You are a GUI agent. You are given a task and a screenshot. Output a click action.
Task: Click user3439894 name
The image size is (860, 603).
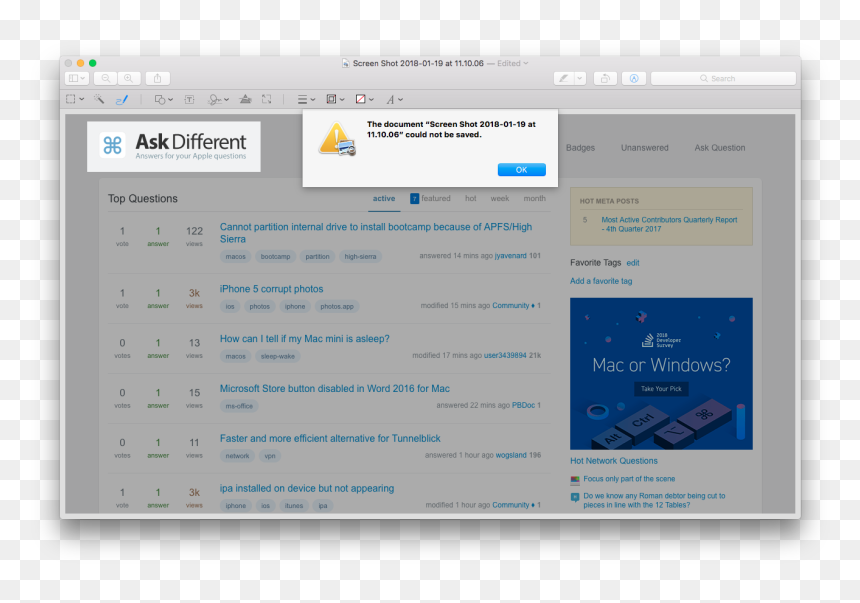(505, 355)
